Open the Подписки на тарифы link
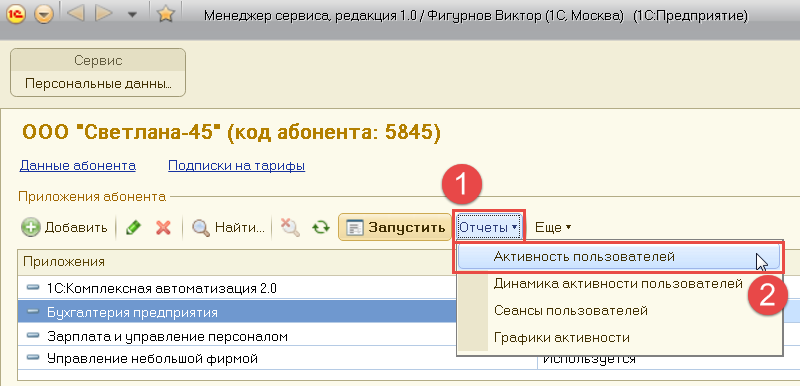 pos(237,166)
